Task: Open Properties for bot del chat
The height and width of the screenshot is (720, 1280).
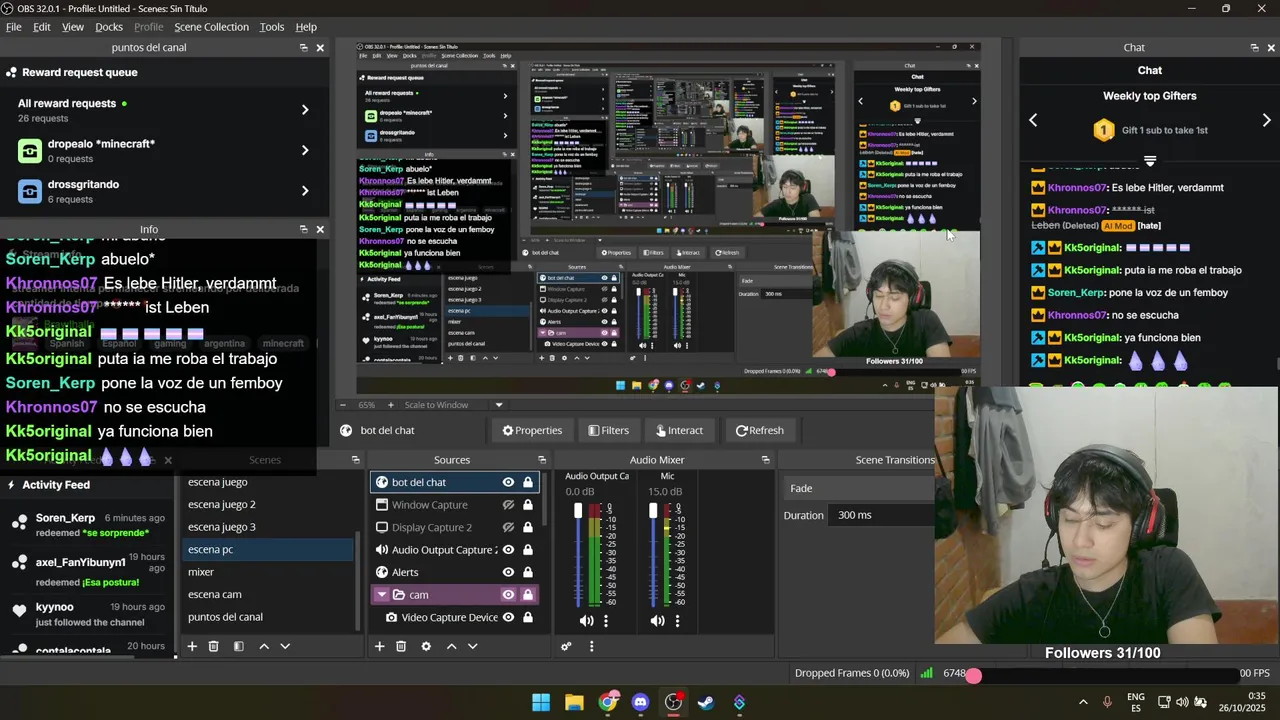Action: [532, 431]
